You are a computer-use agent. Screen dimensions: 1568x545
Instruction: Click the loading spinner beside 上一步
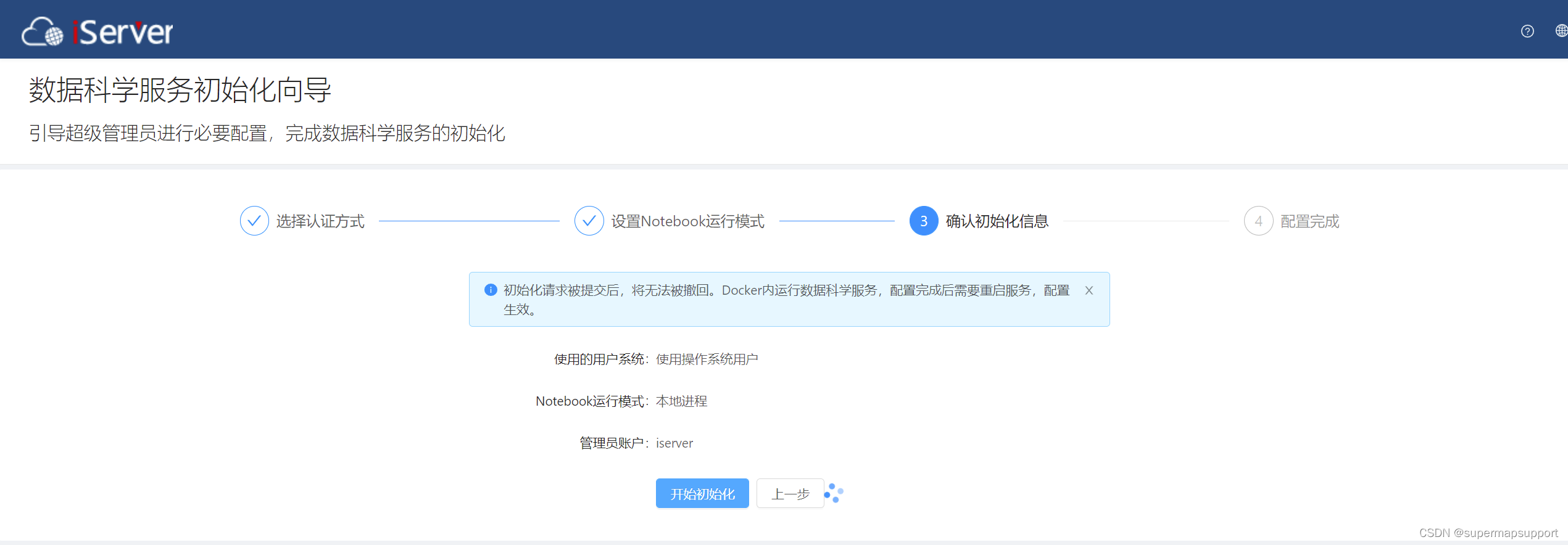(x=834, y=493)
